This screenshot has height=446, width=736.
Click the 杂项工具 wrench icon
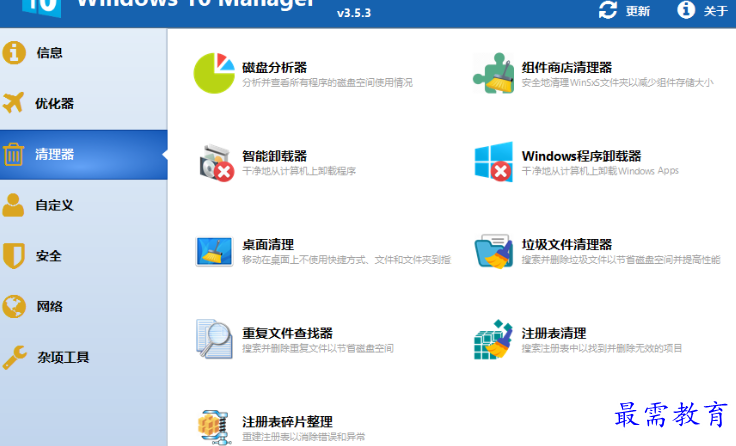tap(14, 357)
